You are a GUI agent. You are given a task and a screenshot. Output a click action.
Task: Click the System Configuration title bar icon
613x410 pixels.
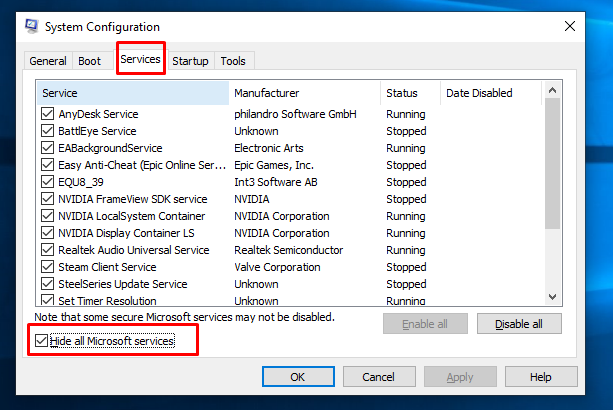coord(31,26)
